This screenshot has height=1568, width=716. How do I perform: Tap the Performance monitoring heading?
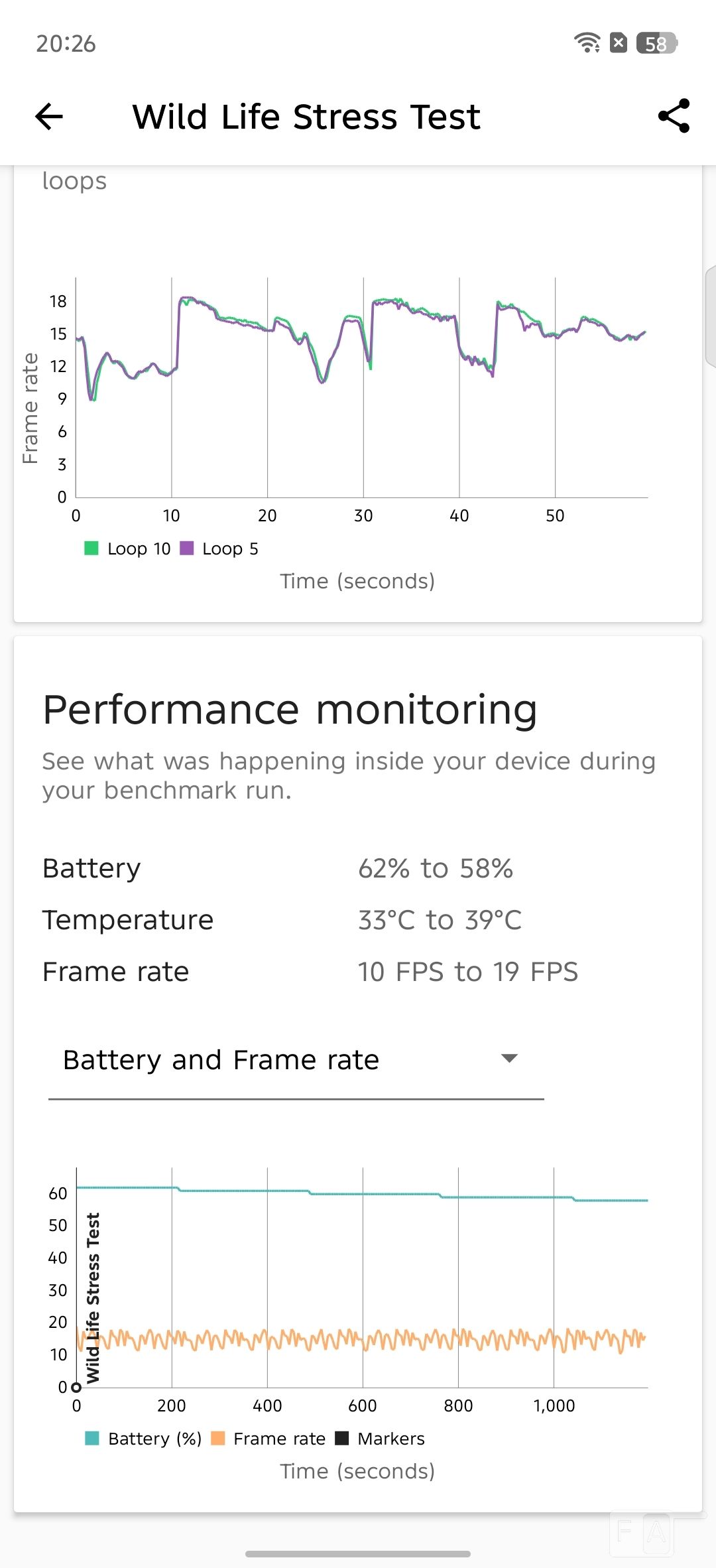(290, 709)
